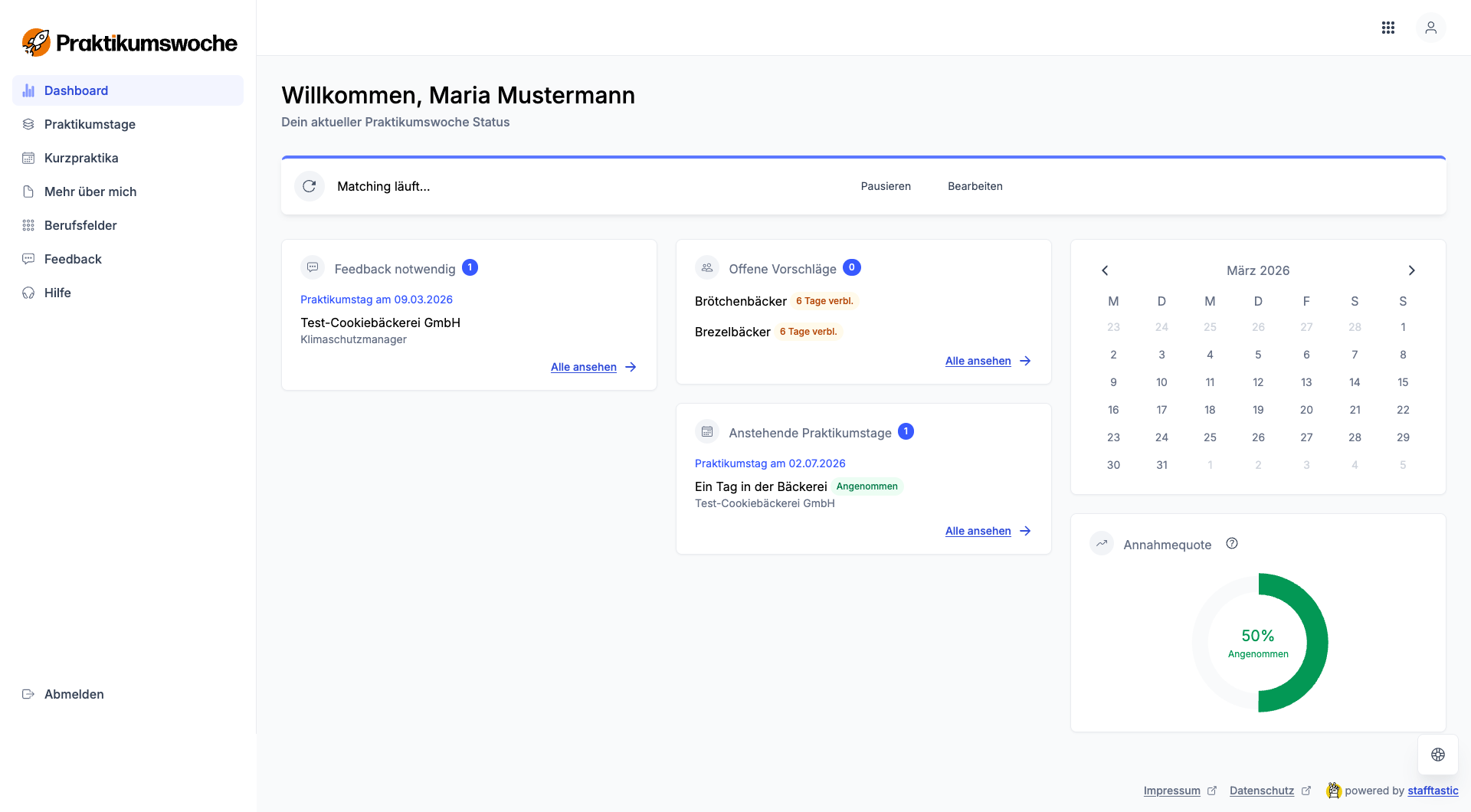Screen dimensions: 1471x812
Task: Click the Feedback notwendig chat icon
Action: click(313, 268)
